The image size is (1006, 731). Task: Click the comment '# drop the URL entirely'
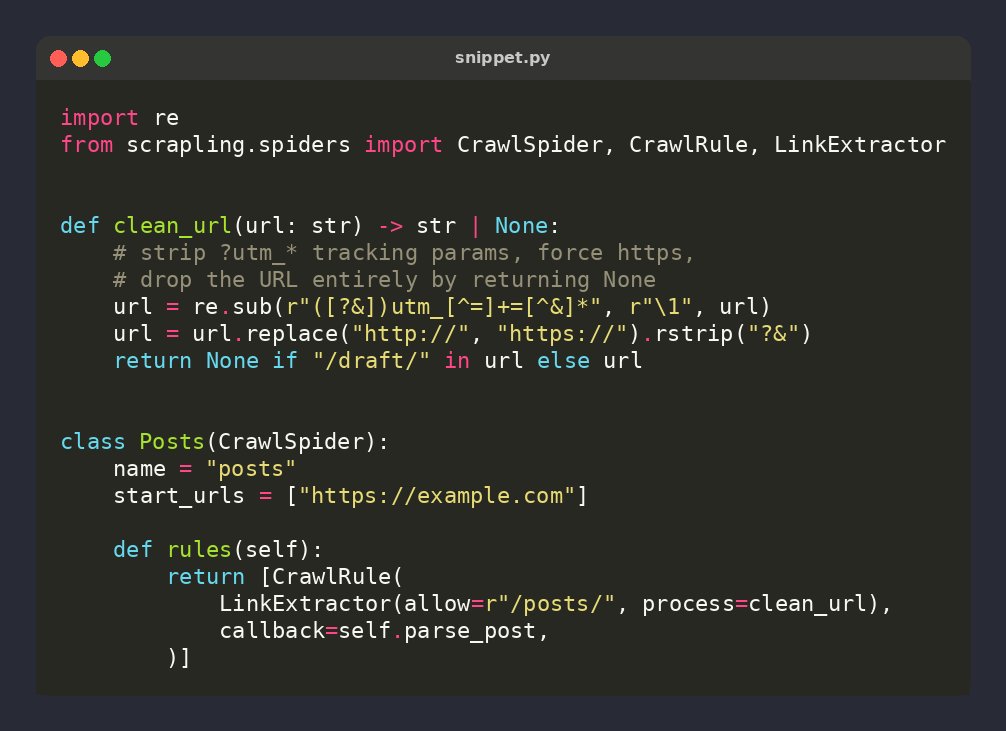click(384, 280)
